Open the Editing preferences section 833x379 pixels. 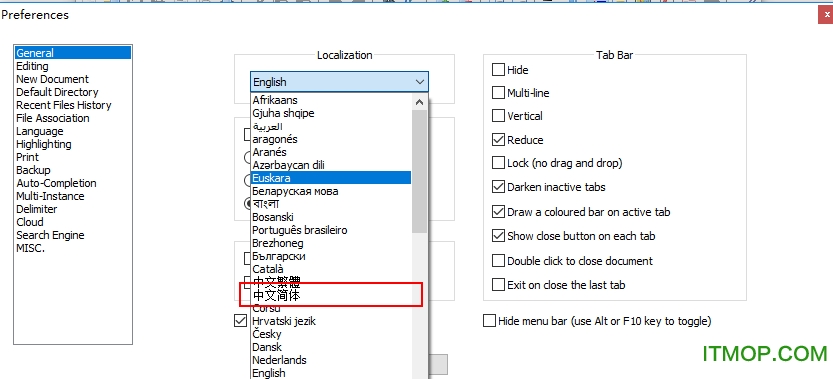coord(32,66)
